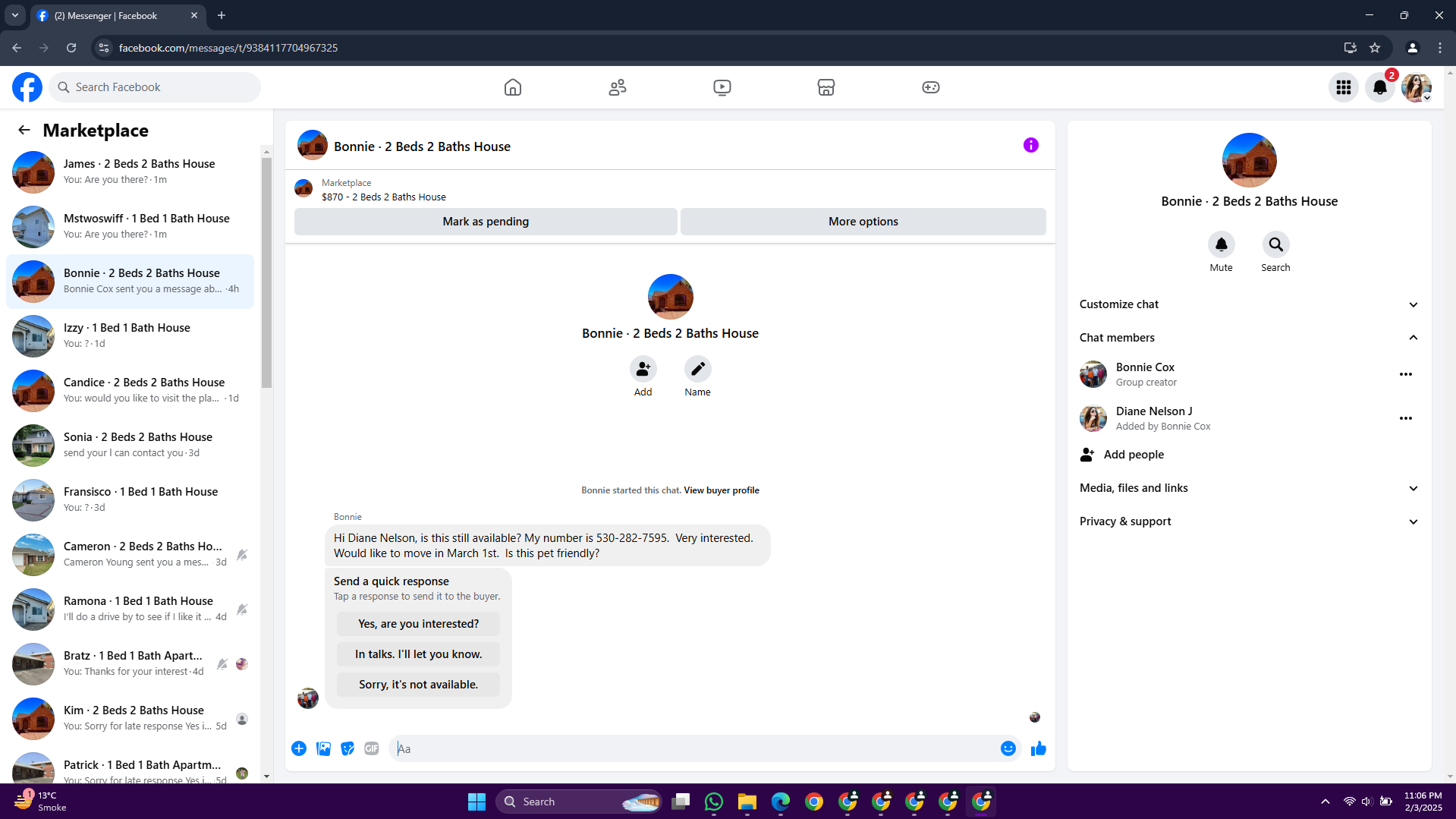
Task: Open the Izzy 1 Bed 1 Bath conversation
Action: click(x=131, y=336)
